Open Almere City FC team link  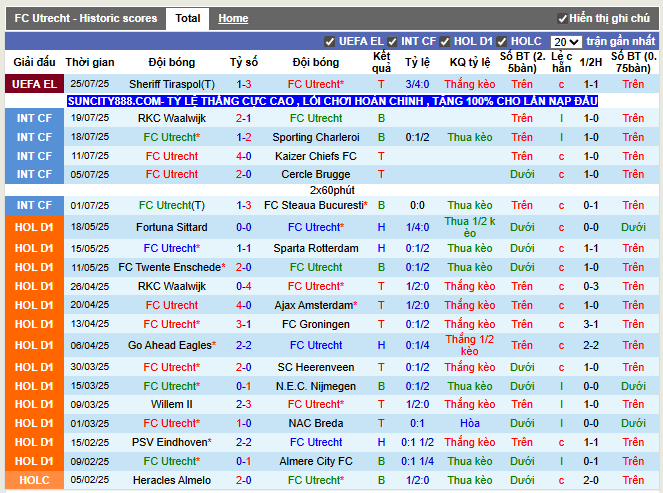pos(316,461)
